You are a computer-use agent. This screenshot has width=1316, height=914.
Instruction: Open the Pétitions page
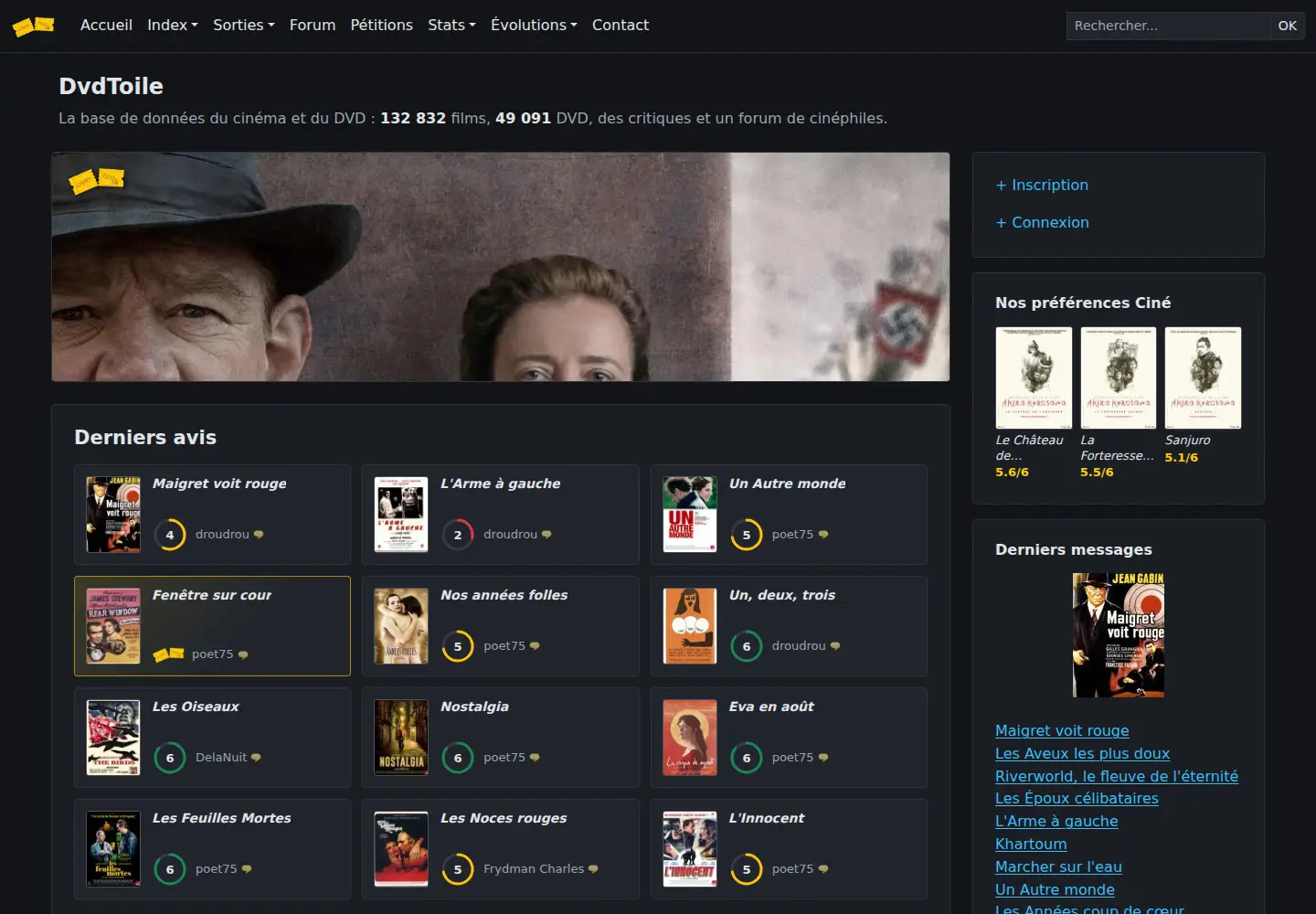382,26
